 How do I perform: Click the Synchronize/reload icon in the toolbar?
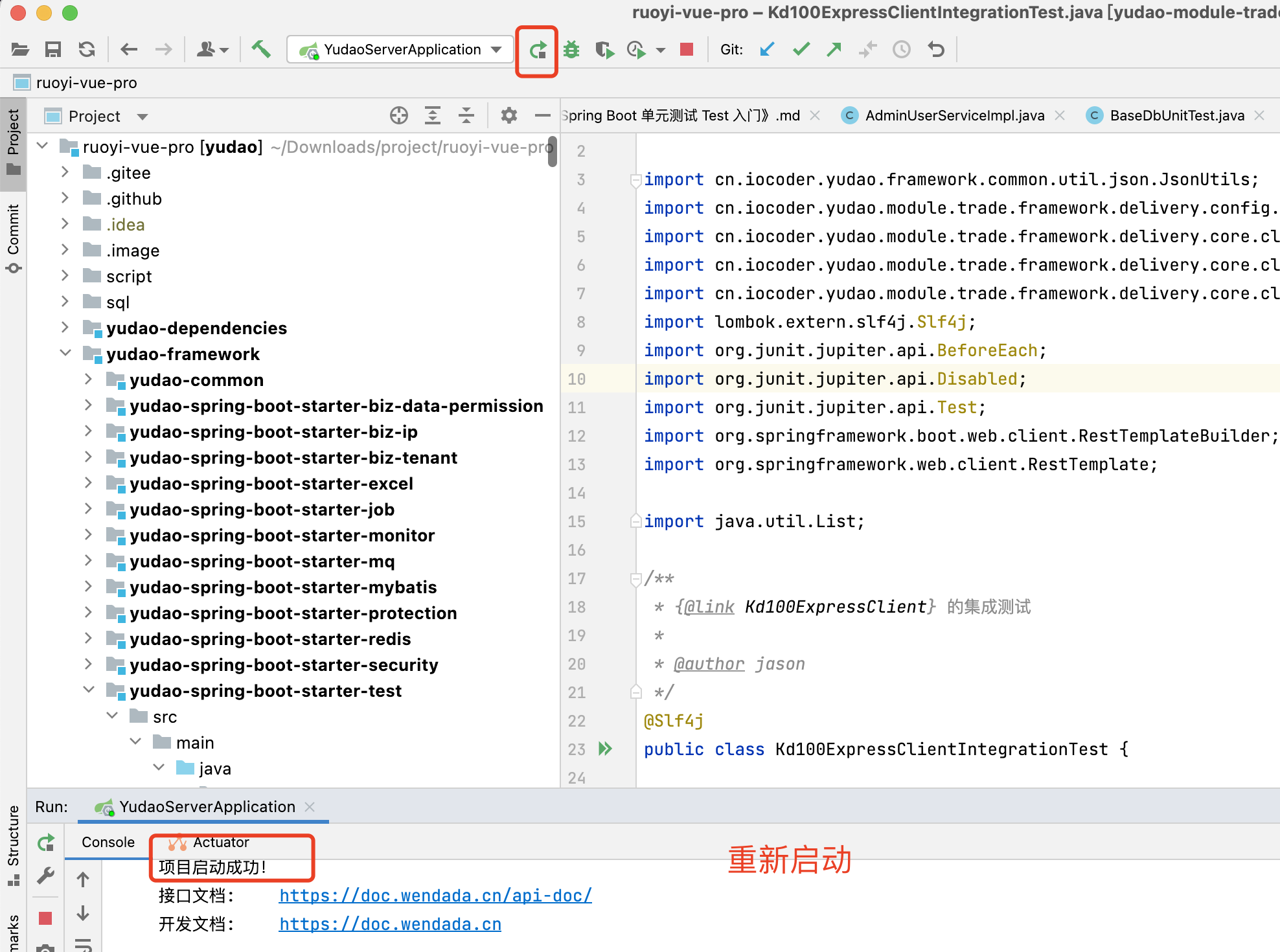tap(87, 49)
